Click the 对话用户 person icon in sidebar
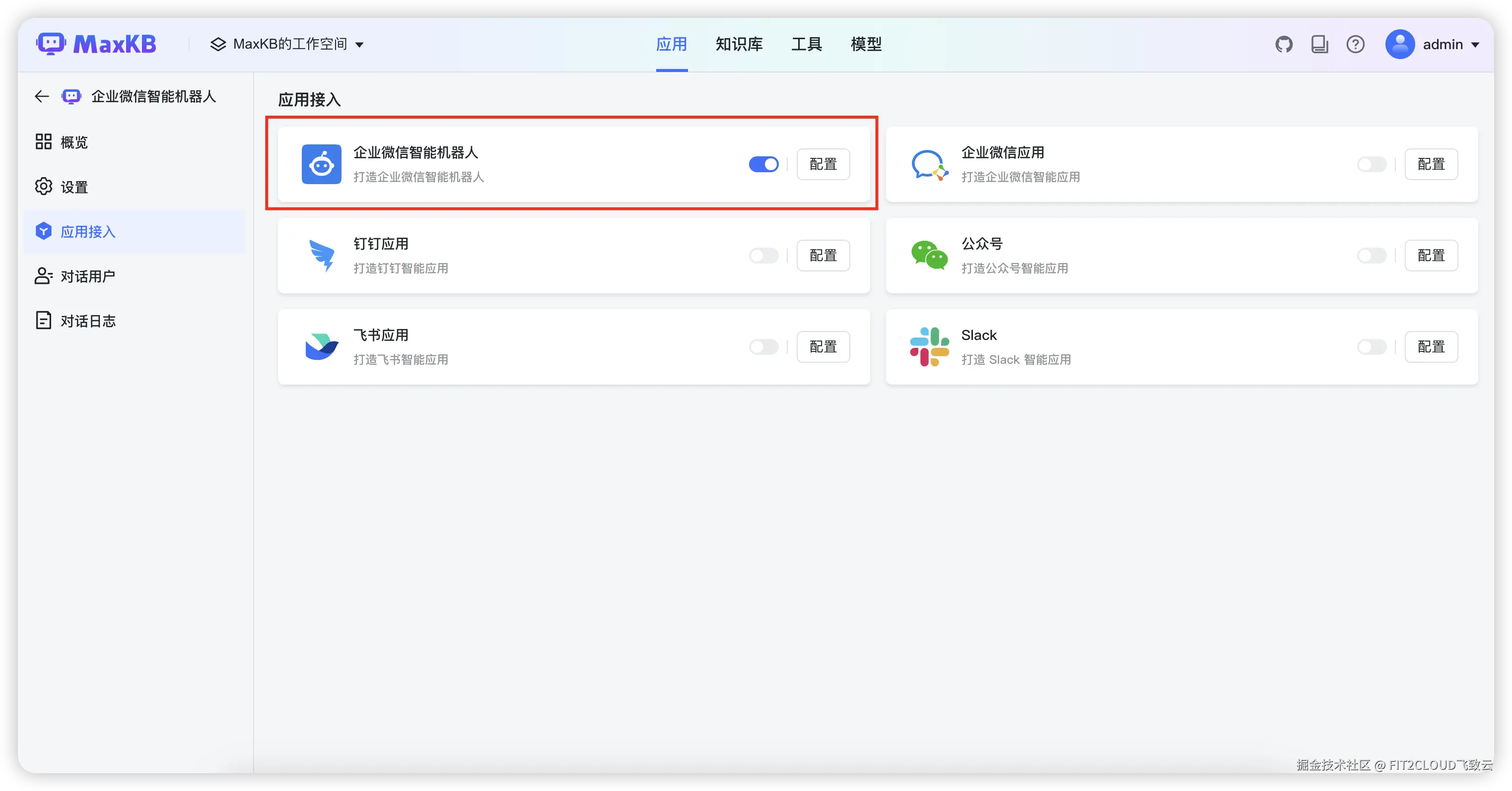This screenshot has width=1512, height=791. pyautogui.click(x=44, y=276)
